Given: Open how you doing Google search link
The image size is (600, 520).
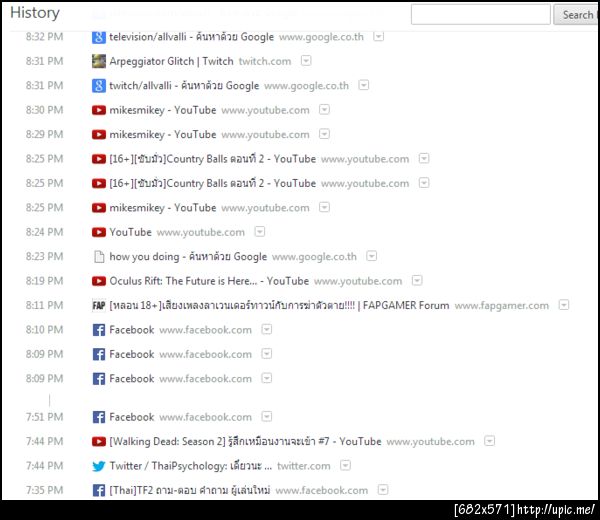Looking at the screenshot, I should click(188, 257).
